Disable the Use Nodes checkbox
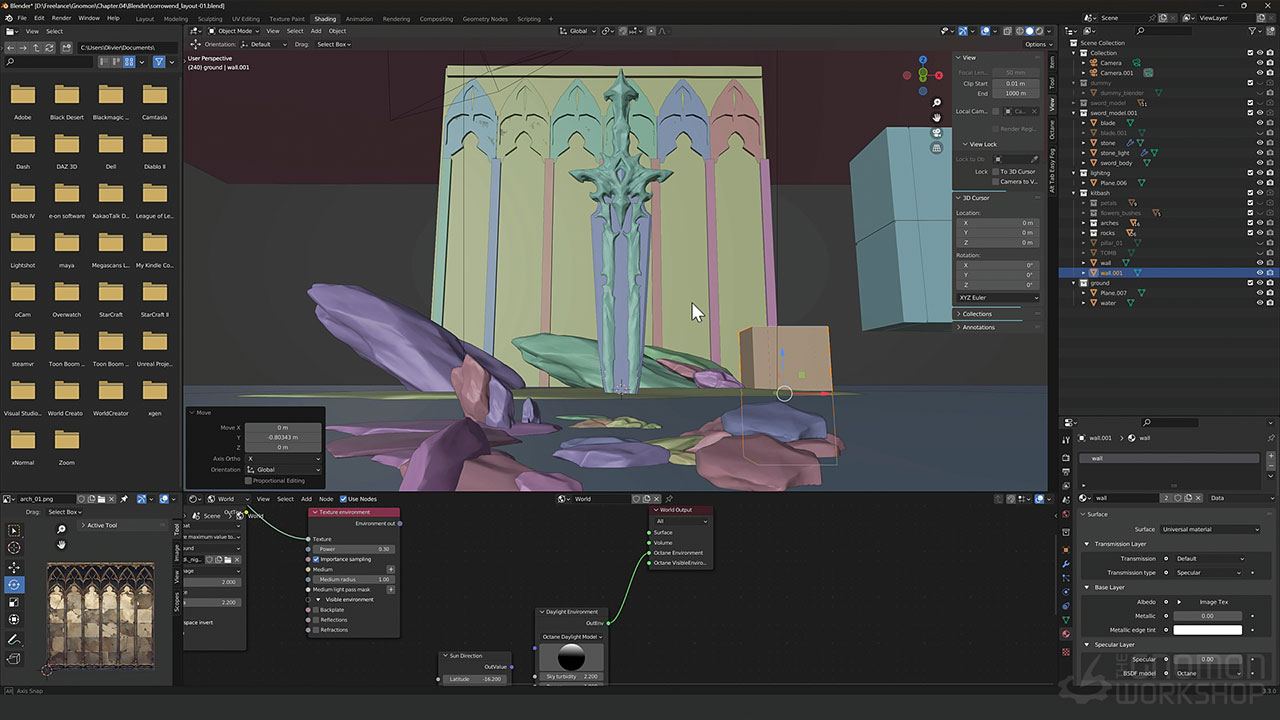1280x720 pixels. (343, 499)
